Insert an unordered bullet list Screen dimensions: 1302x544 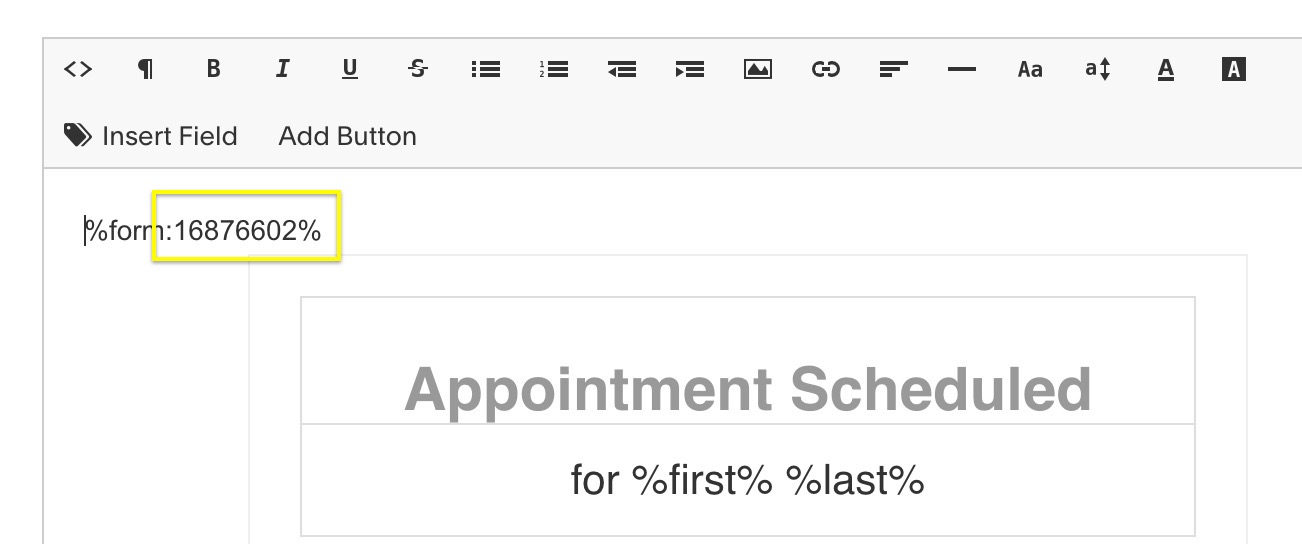tap(486, 69)
